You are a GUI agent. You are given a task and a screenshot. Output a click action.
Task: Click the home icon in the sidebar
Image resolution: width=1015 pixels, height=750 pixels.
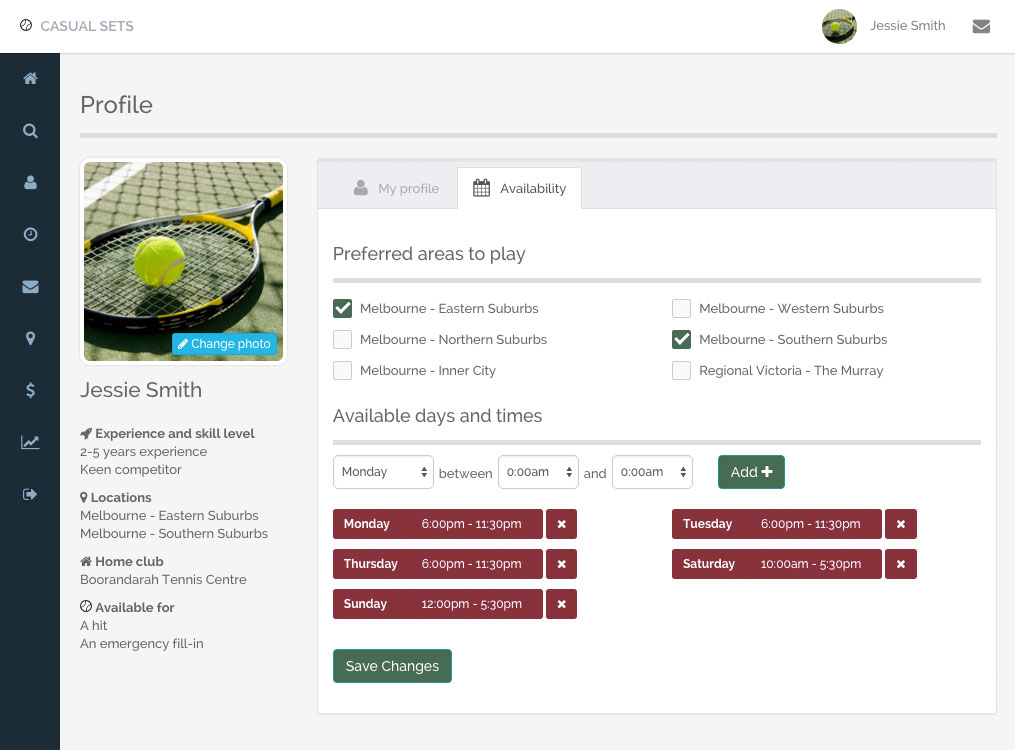pos(30,76)
